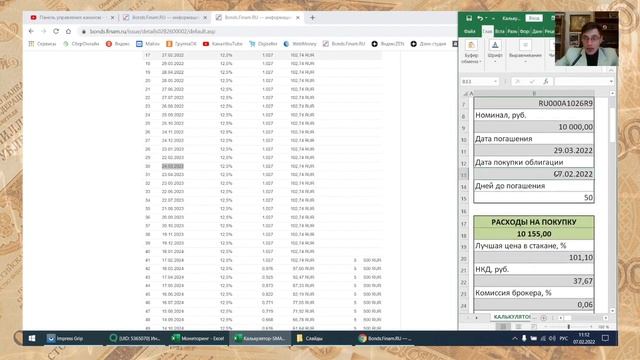Click the Insert Function fx icon
This screenshot has height=360, width=640.
coord(546,82)
